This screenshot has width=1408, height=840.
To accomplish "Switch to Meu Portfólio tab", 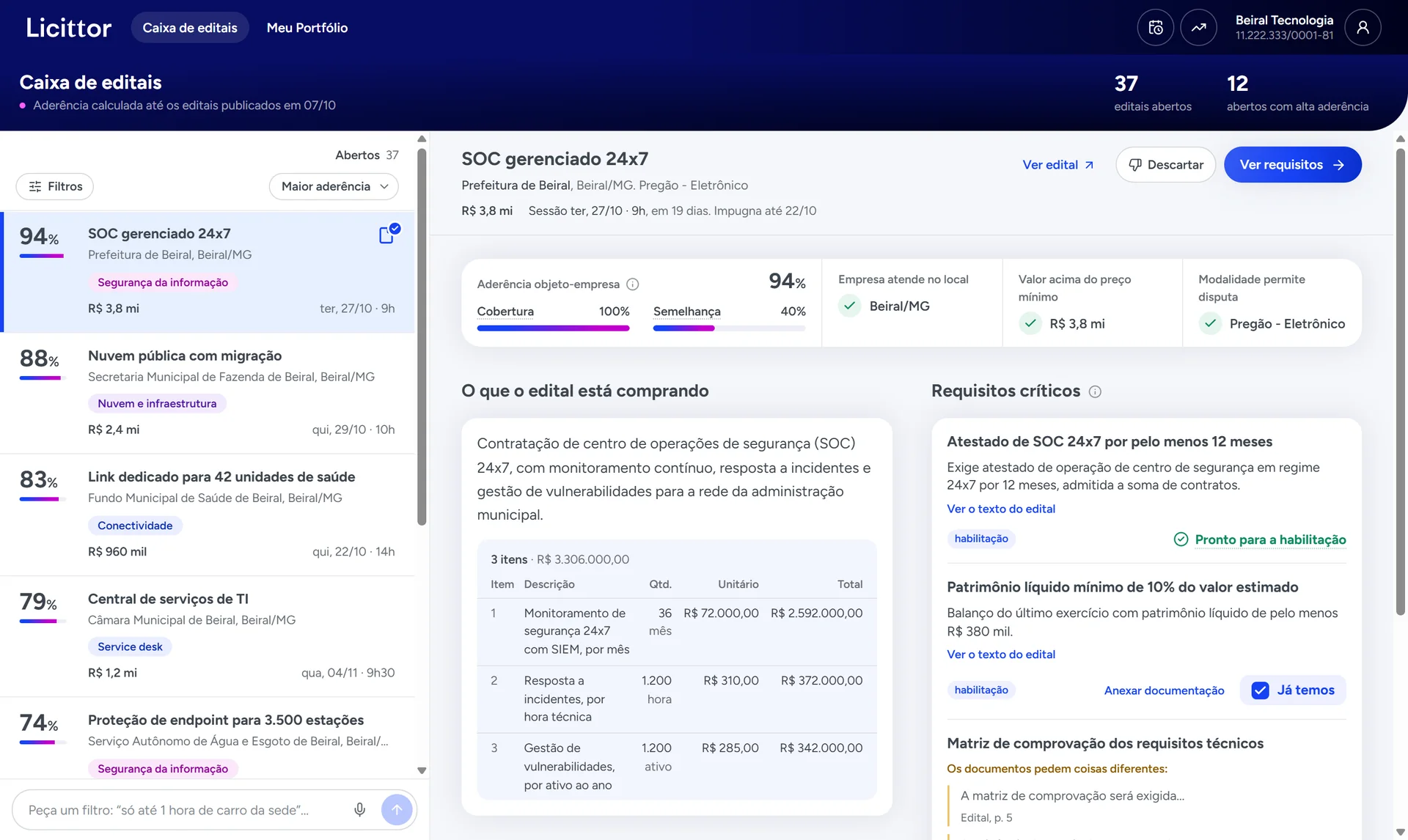I will [307, 28].
